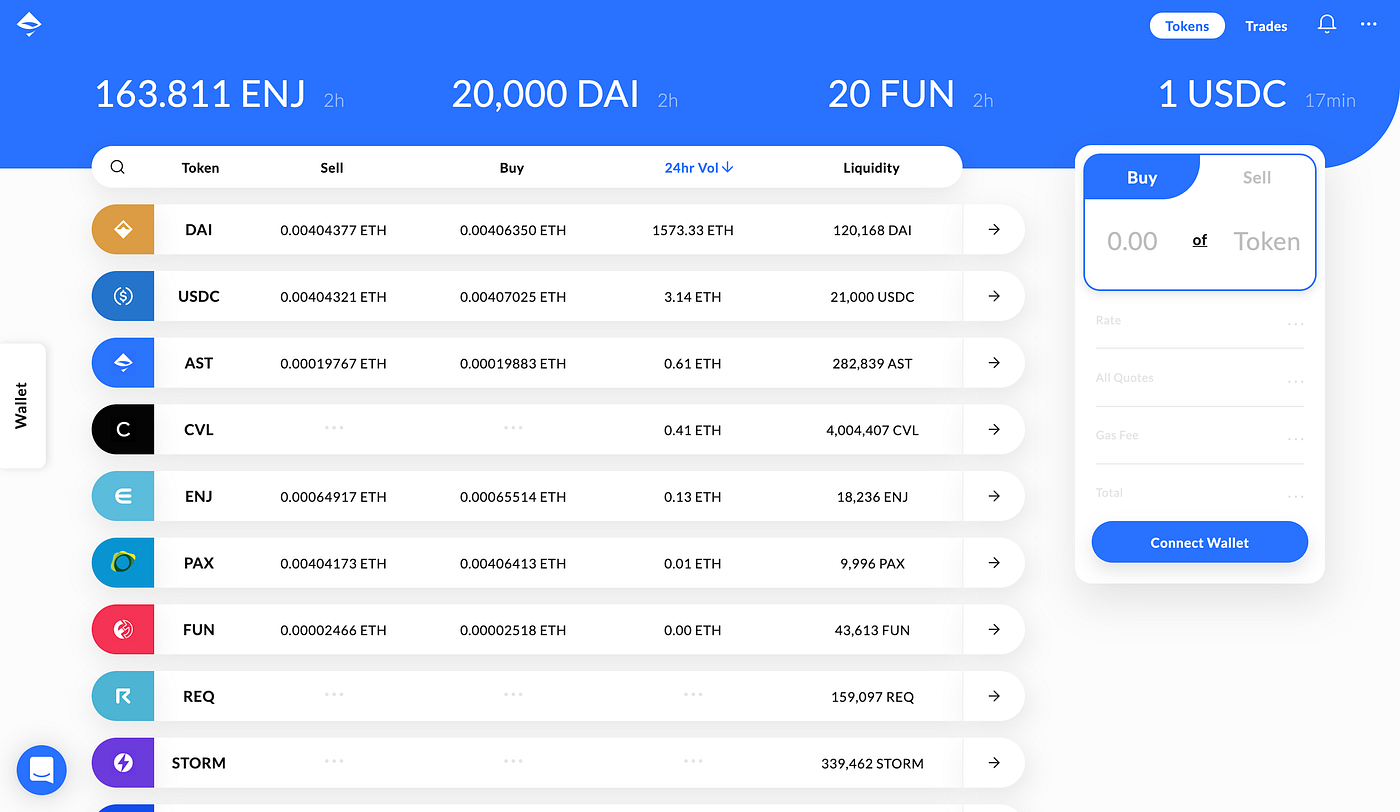Click the ENJ token icon

coord(123,496)
